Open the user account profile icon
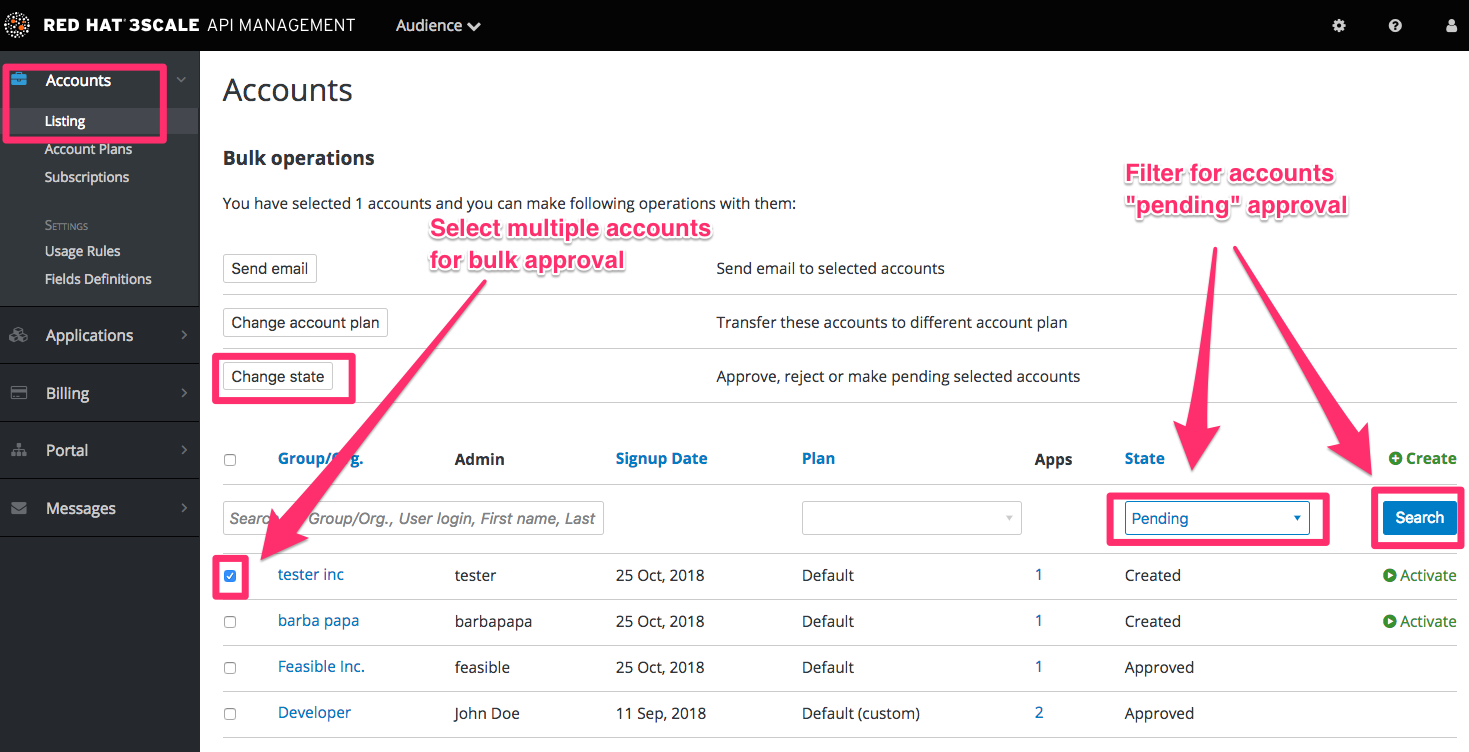1469x752 pixels. coord(1451,26)
